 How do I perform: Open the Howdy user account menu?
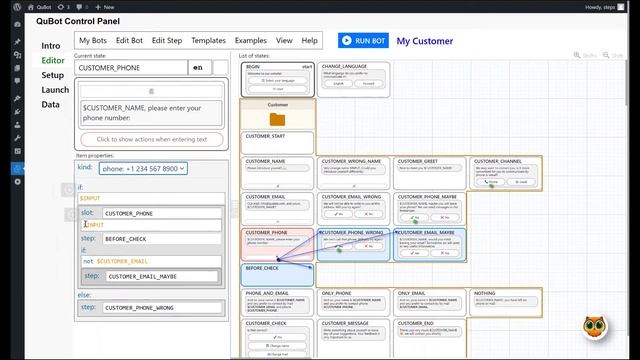pos(604,7)
